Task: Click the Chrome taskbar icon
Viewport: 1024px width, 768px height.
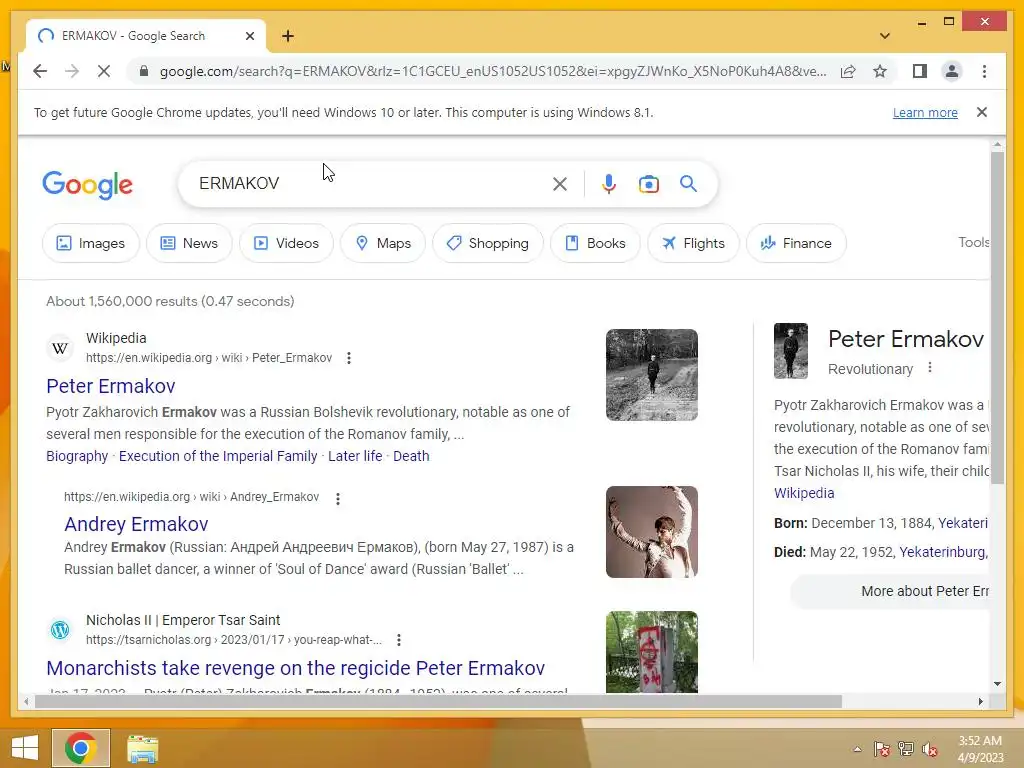Action: pyautogui.click(x=81, y=748)
